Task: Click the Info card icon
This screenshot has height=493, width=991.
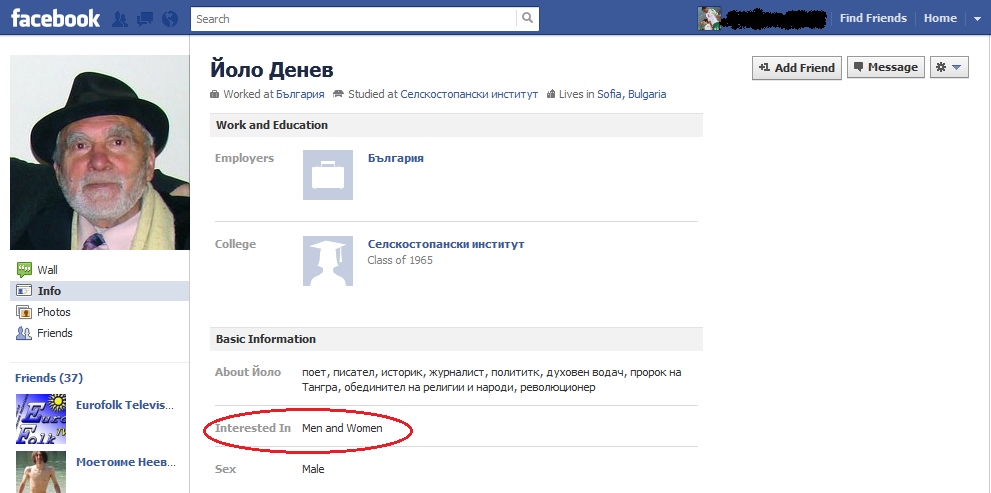Action: coord(24,291)
